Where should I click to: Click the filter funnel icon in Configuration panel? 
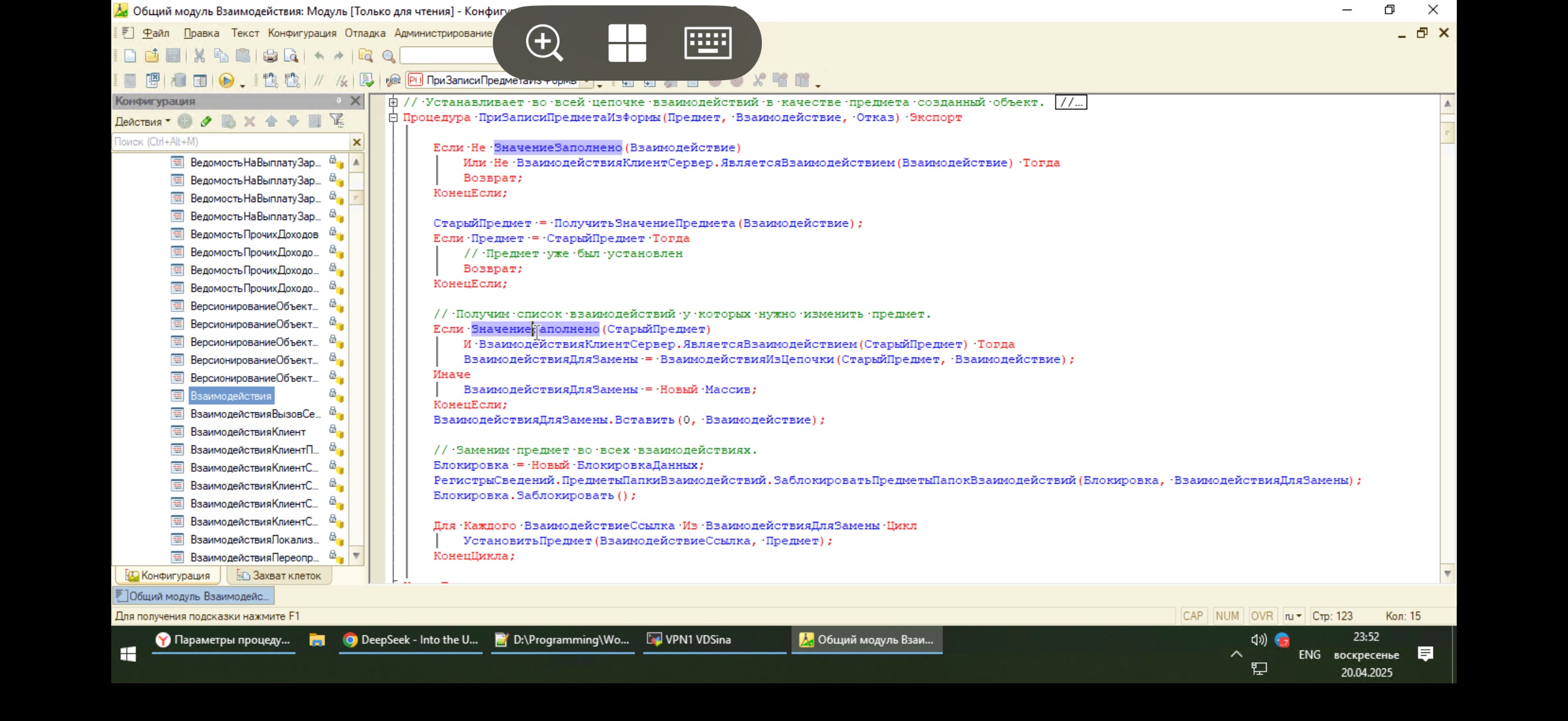pyautogui.click(x=337, y=121)
